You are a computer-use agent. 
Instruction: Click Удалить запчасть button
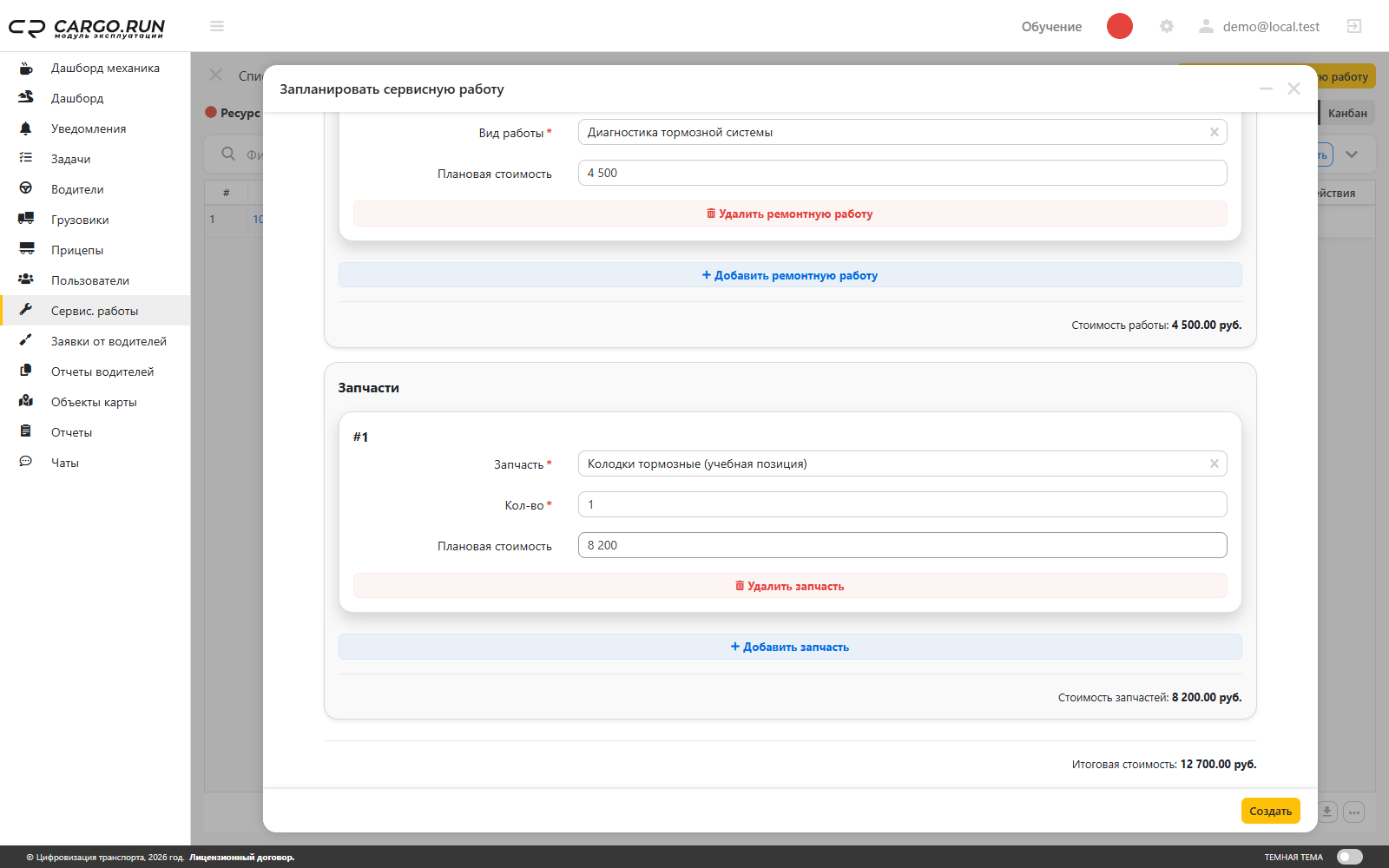point(790,586)
